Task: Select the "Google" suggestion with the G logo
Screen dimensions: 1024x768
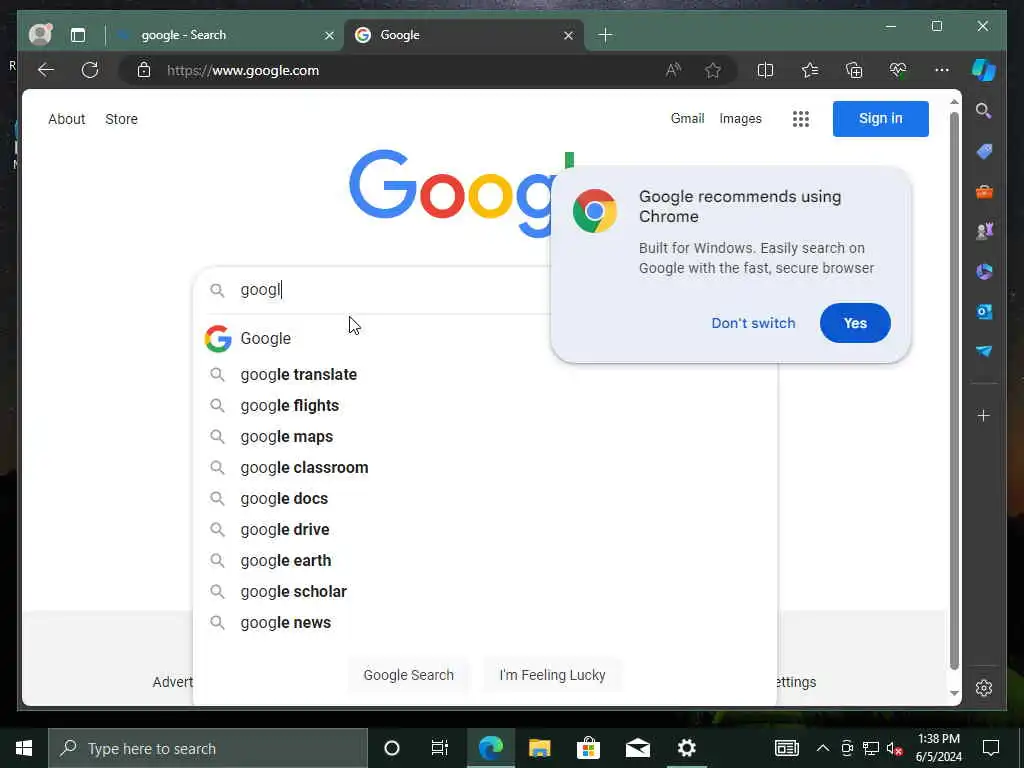Action: pos(485,338)
